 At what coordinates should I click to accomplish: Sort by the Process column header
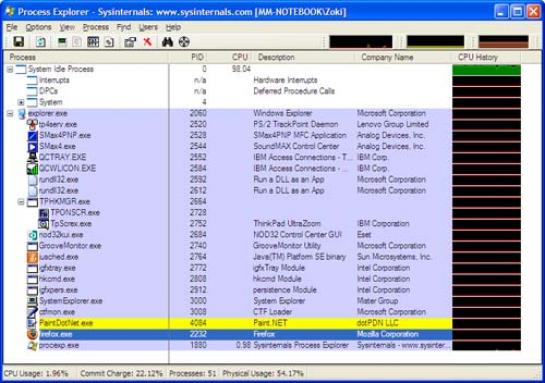pyautogui.click(x=86, y=57)
